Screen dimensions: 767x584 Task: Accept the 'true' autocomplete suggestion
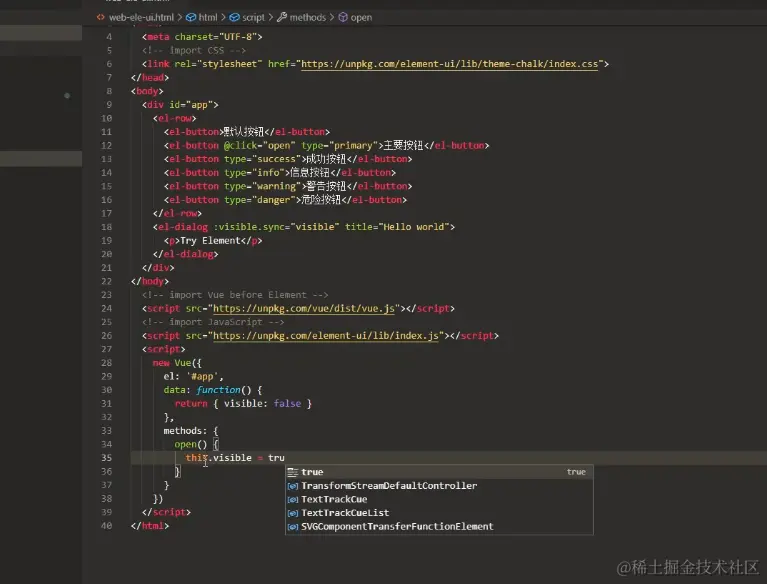(x=439, y=472)
